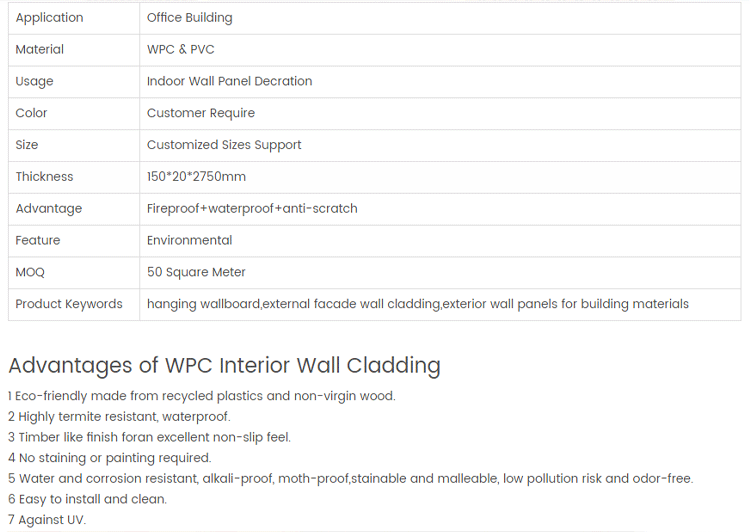Click Fireproof+waterproof+anti-scratch advantage text
The width and height of the screenshot is (750, 532).
pos(252,209)
